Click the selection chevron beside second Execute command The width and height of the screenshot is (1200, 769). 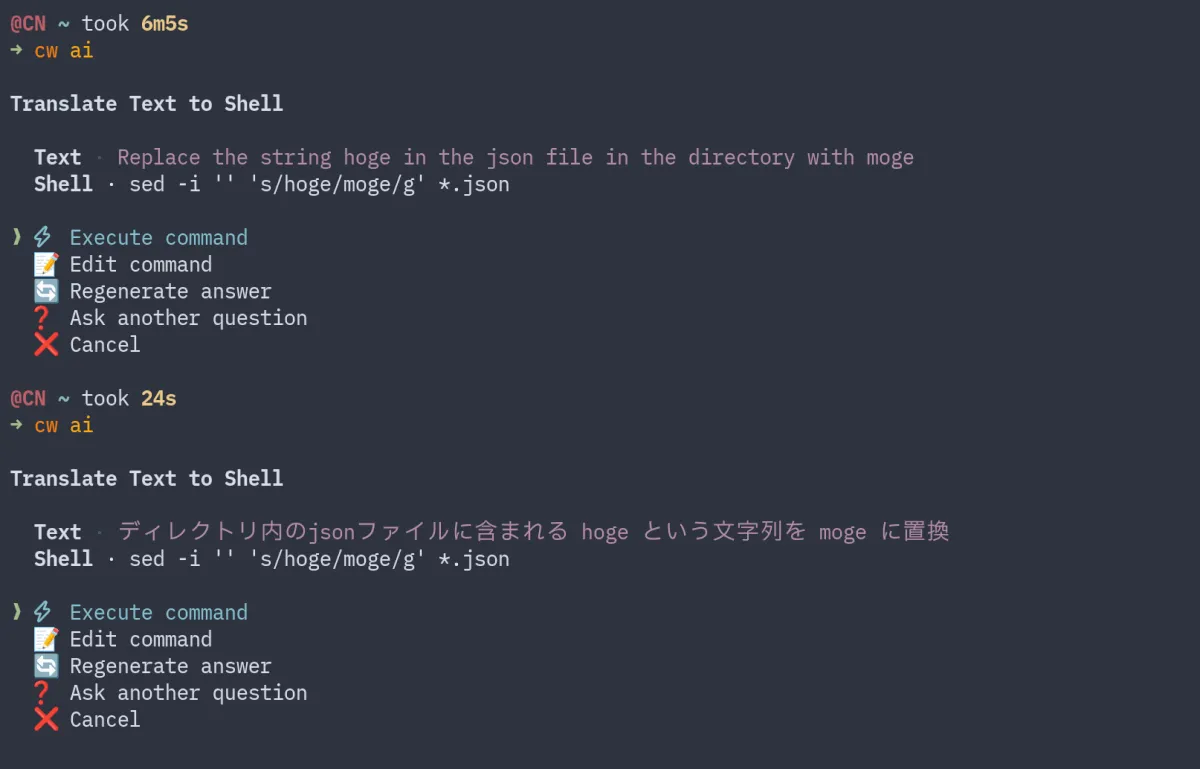click(16, 612)
